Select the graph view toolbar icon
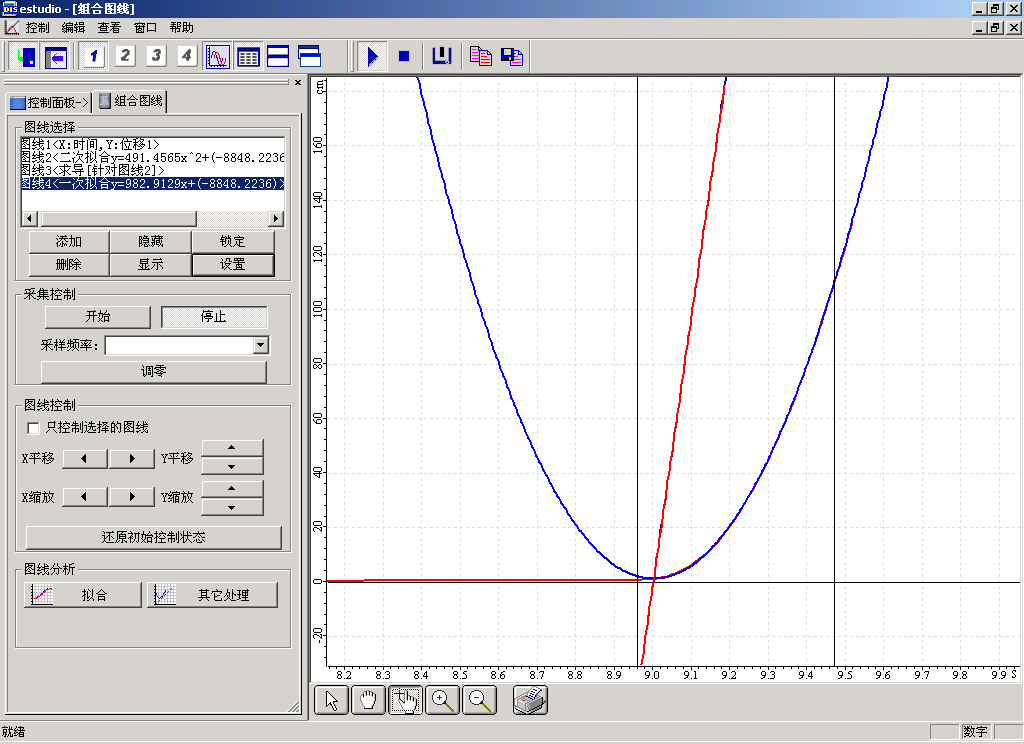Viewport: 1024px width, 744px height. click(218, 56)
